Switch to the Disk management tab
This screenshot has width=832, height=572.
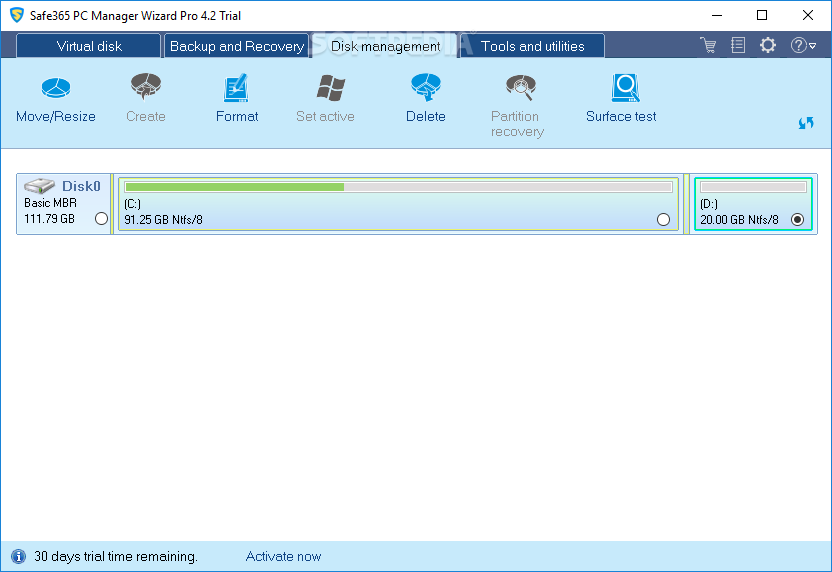click(x=386, y=46)
